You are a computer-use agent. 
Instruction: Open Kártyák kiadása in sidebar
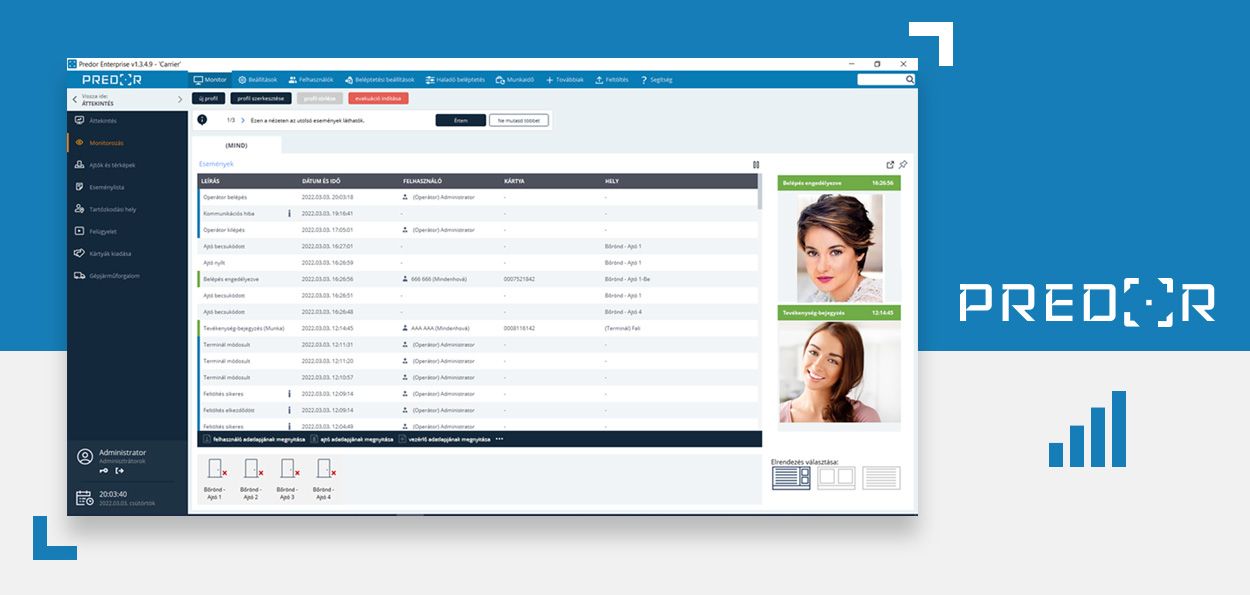(x=127, y=253)
